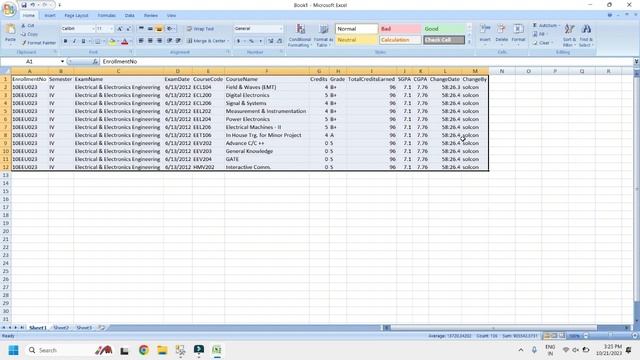Viewport: 640px width, 360px height.
Task: Click the Name Box showing A1
Action: (x=30, y=62)
